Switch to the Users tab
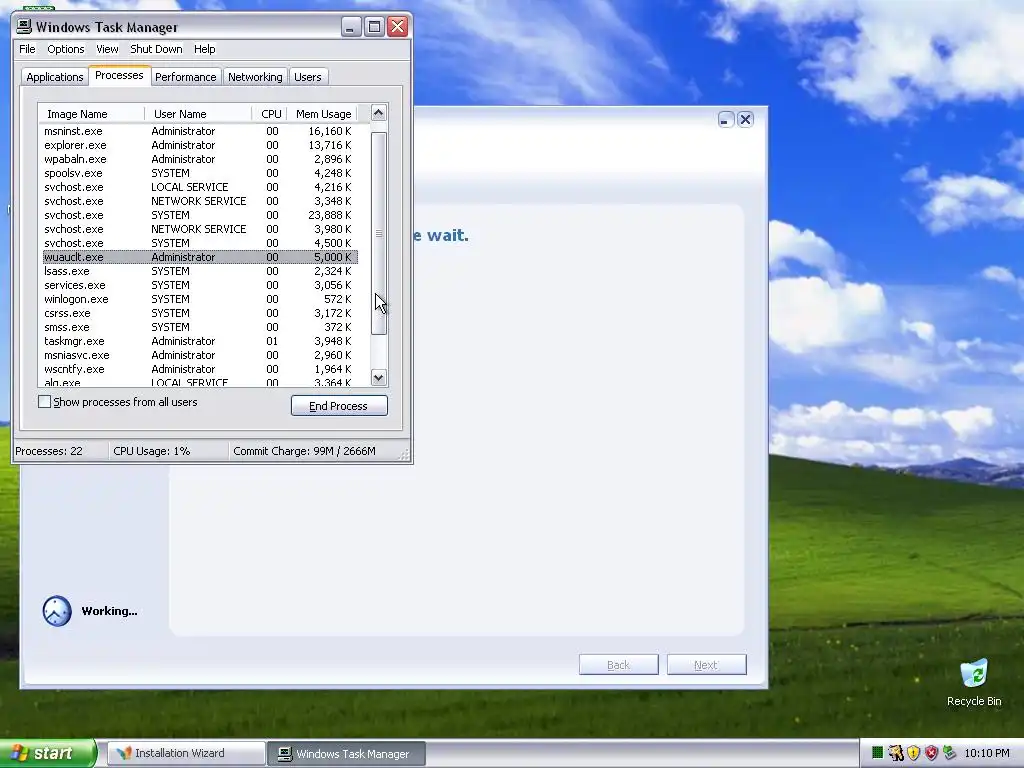 tap(308, 77)
